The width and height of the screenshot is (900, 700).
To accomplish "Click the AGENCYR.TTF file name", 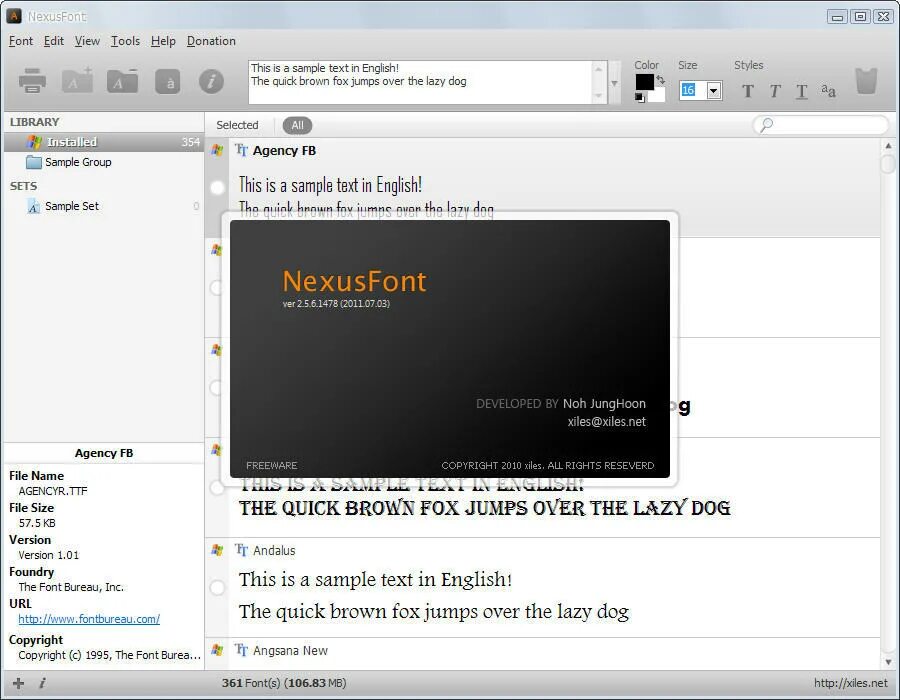I will [53, 491].
